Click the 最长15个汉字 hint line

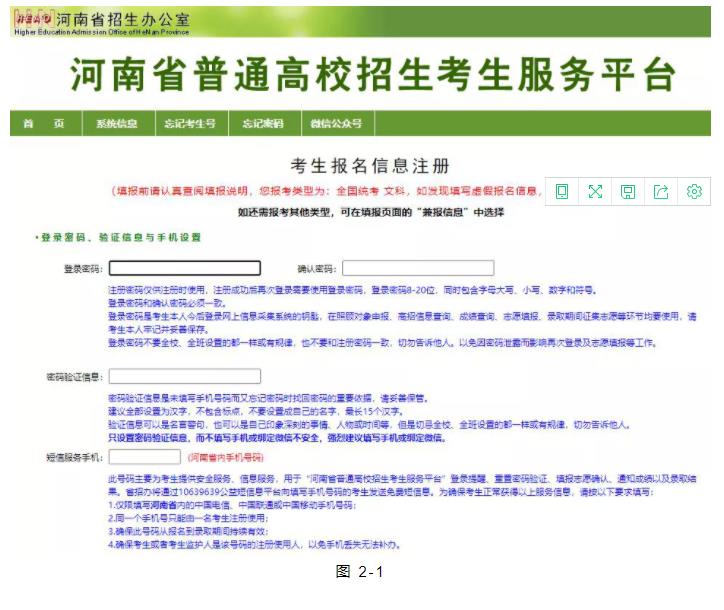coord(256,411)
